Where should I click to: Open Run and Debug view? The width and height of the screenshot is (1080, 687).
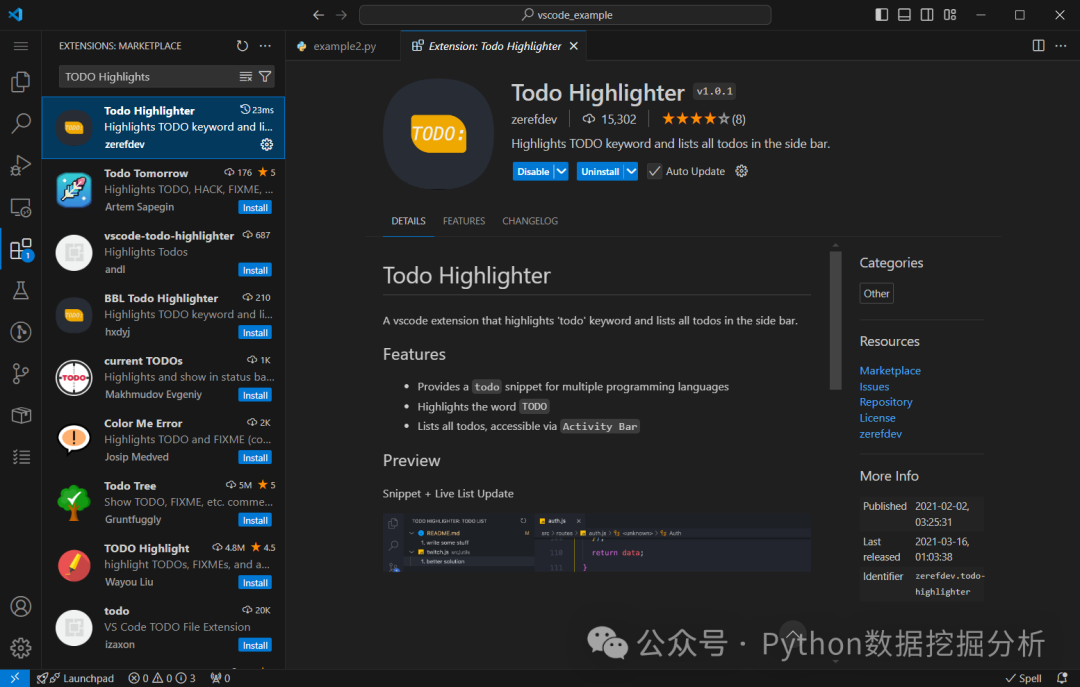[21, 165]
